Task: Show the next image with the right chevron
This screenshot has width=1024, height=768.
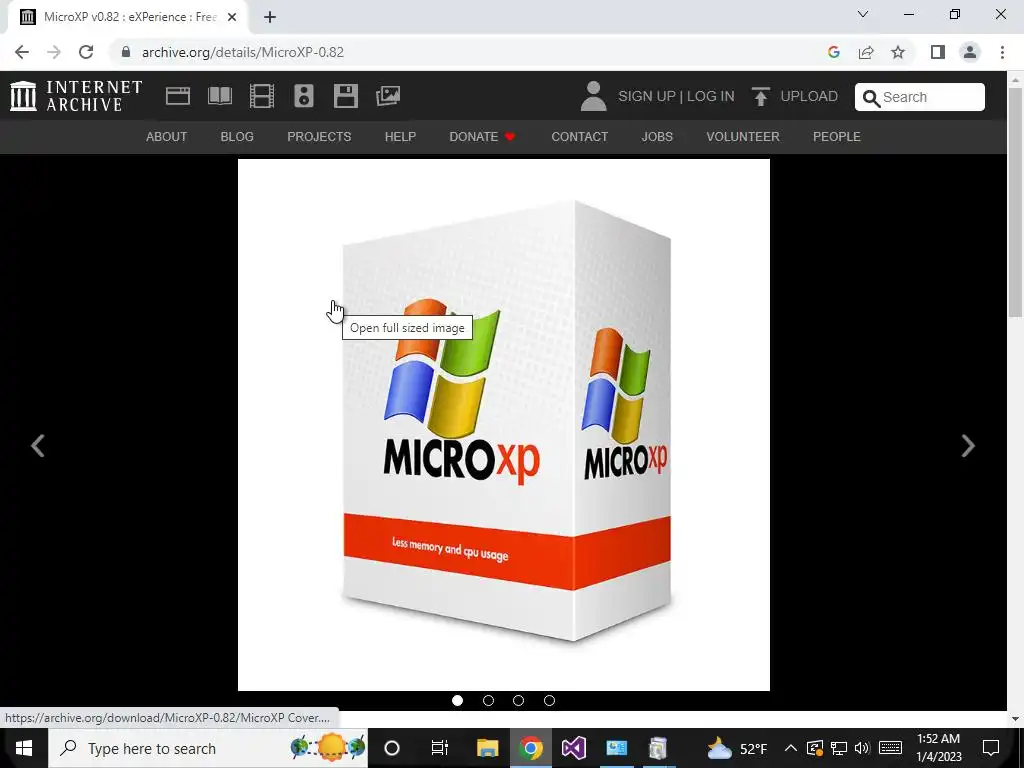Action: click(x=968, y=446)
